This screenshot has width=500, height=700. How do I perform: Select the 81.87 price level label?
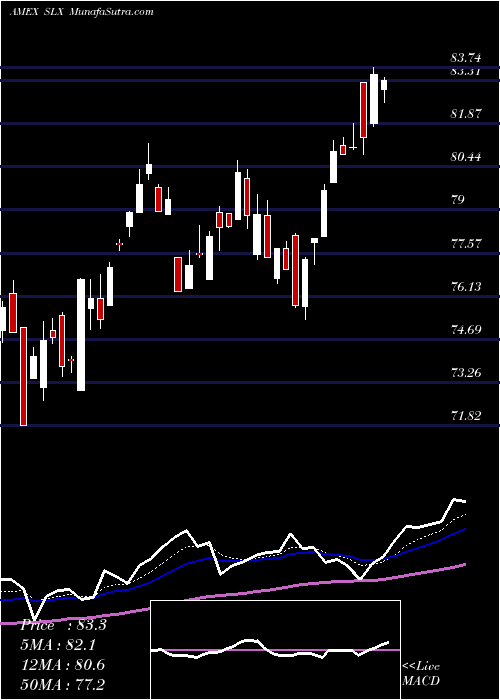point(466,113)
